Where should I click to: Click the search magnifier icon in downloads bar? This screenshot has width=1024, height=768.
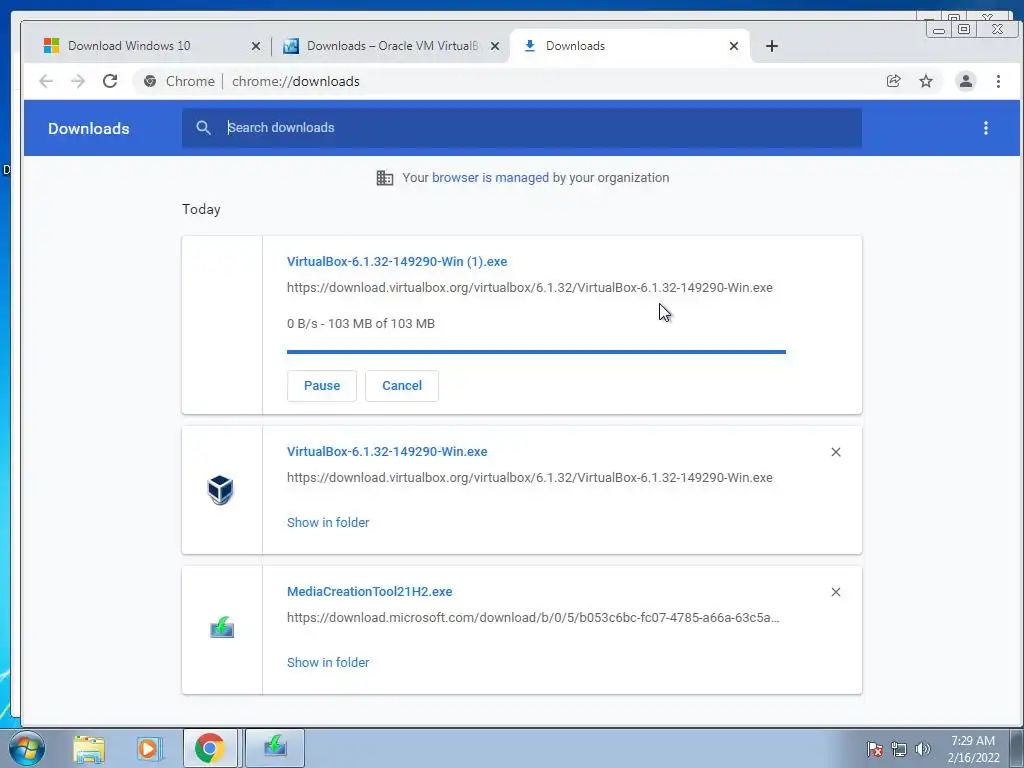203,128
